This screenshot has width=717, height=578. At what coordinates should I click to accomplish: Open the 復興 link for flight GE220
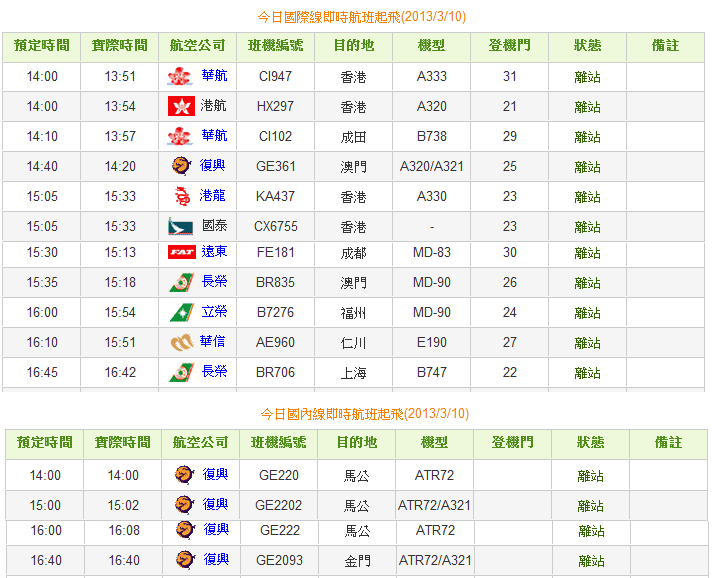(215, 474)
